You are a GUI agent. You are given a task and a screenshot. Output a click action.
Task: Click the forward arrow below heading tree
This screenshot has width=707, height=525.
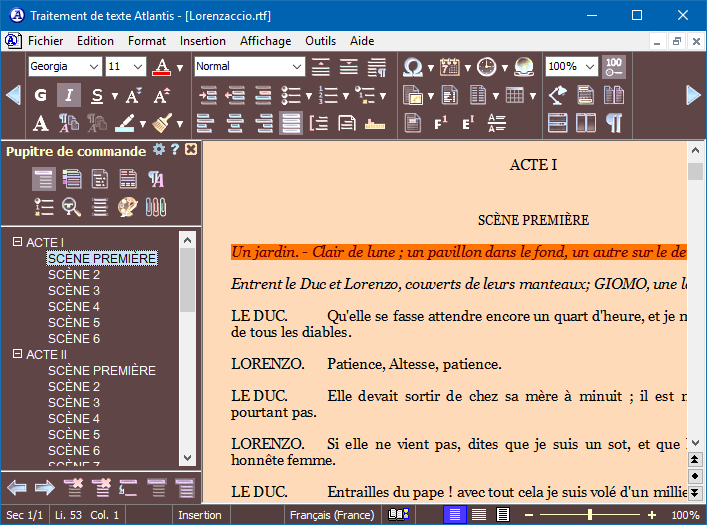pyautogui.click(x=45, y=488)
